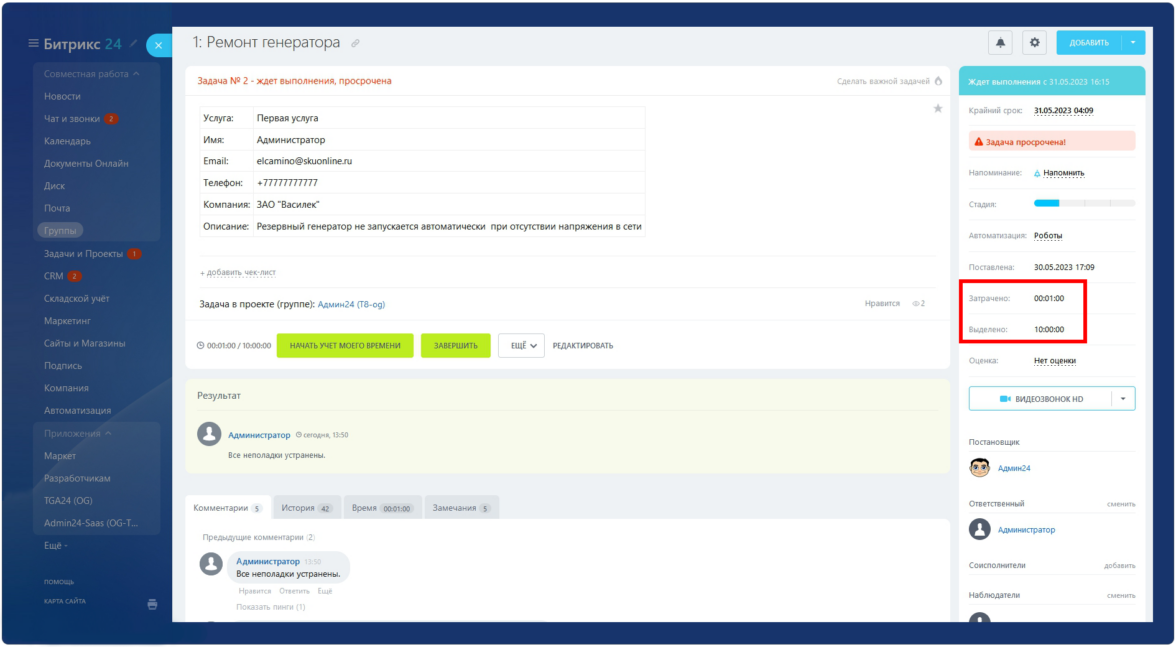1176x647 pixels.
Task: Expand the ВИДЕОЗВОНОК HD dropdown arrow
Action: [1123, 398]
